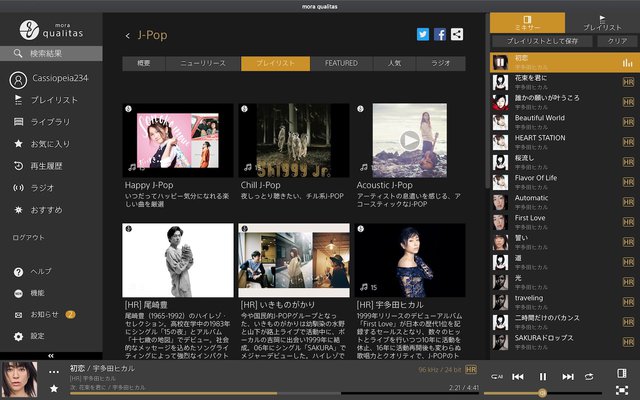This screenshot has width=640, height=400.
Task: Favorite the current track with star icon
Action: (x=54, y=388)
